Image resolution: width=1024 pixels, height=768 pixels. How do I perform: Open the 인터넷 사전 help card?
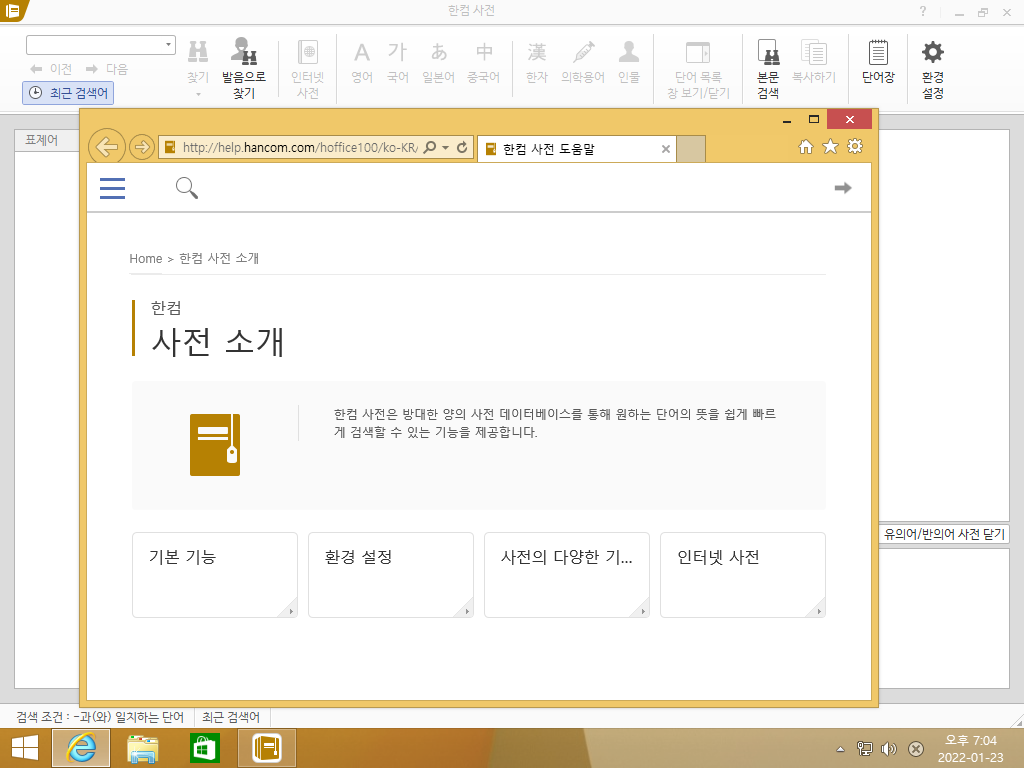(x=743, y=575)
